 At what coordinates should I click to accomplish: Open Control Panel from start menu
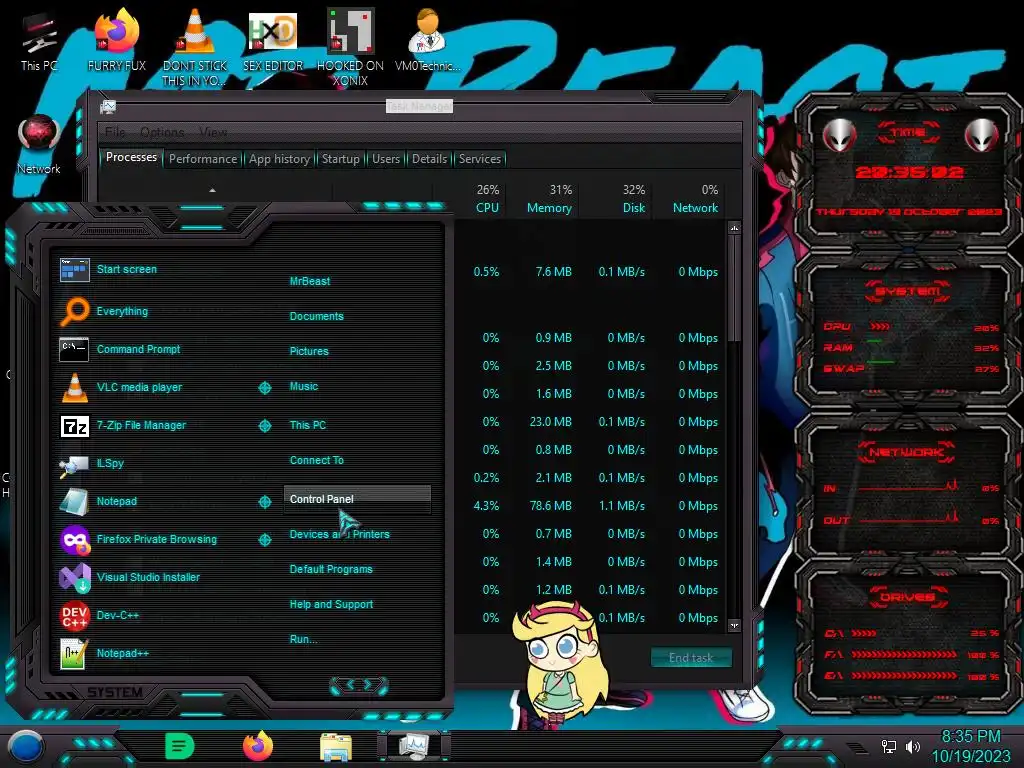(357, 499)
